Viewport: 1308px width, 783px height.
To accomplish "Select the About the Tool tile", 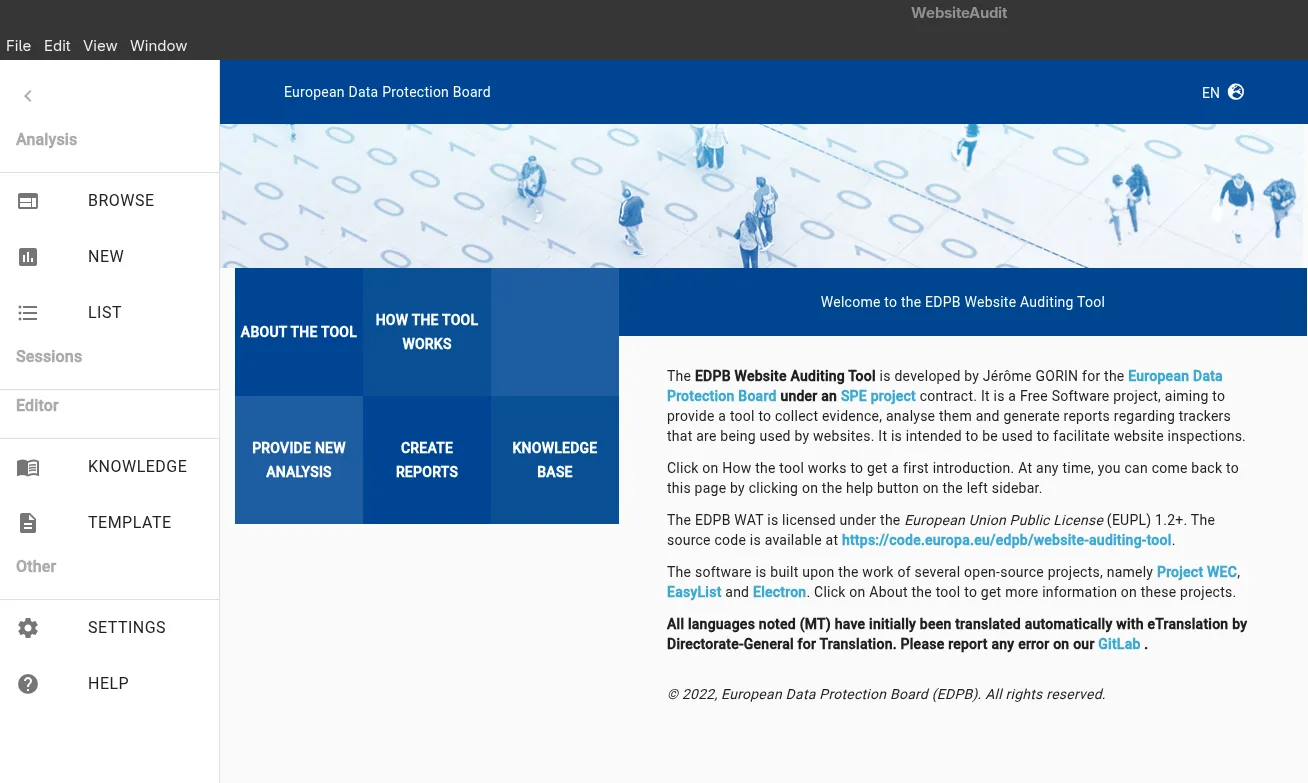I will click(299, 332).
